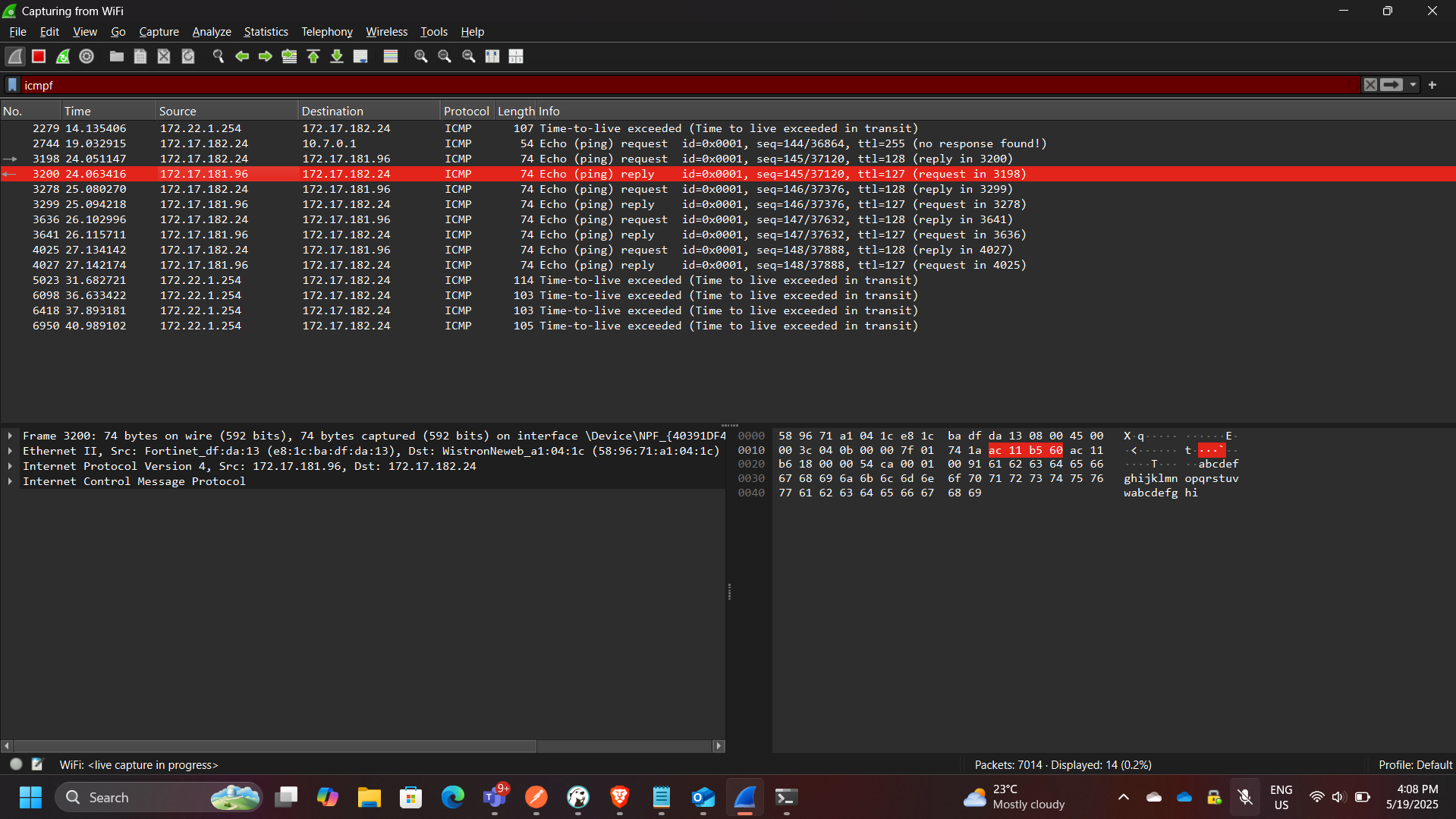Go to the last packet
Image resolution: width=1456 pixels, height=819 pixels.
click(337, 56)
